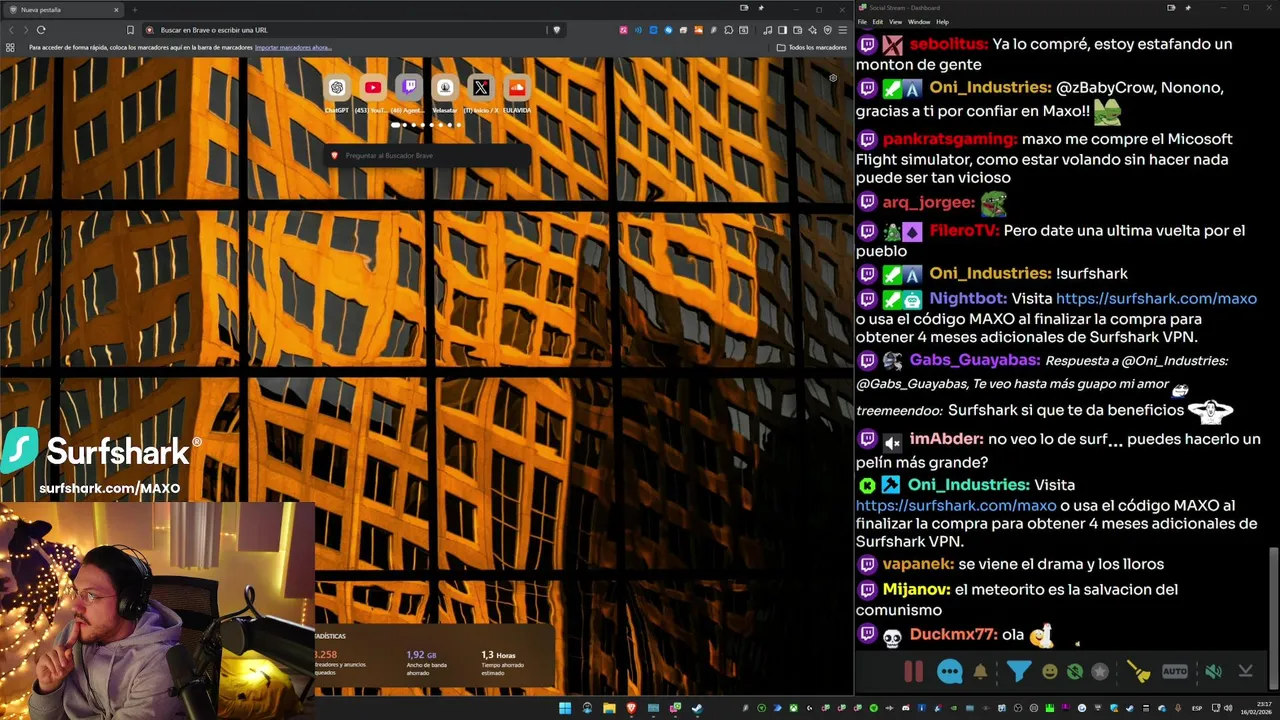Open the Twitch shortcut tile
1280x720 pixels.
tap(409, 88)
